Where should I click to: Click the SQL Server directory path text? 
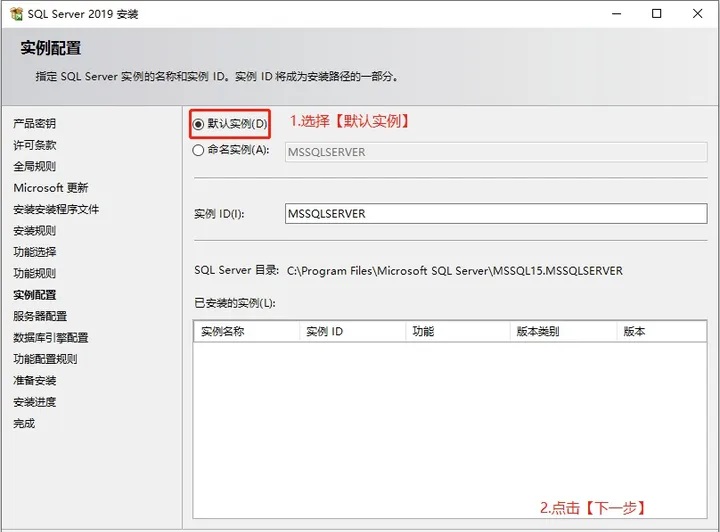[x=455, y=271]
